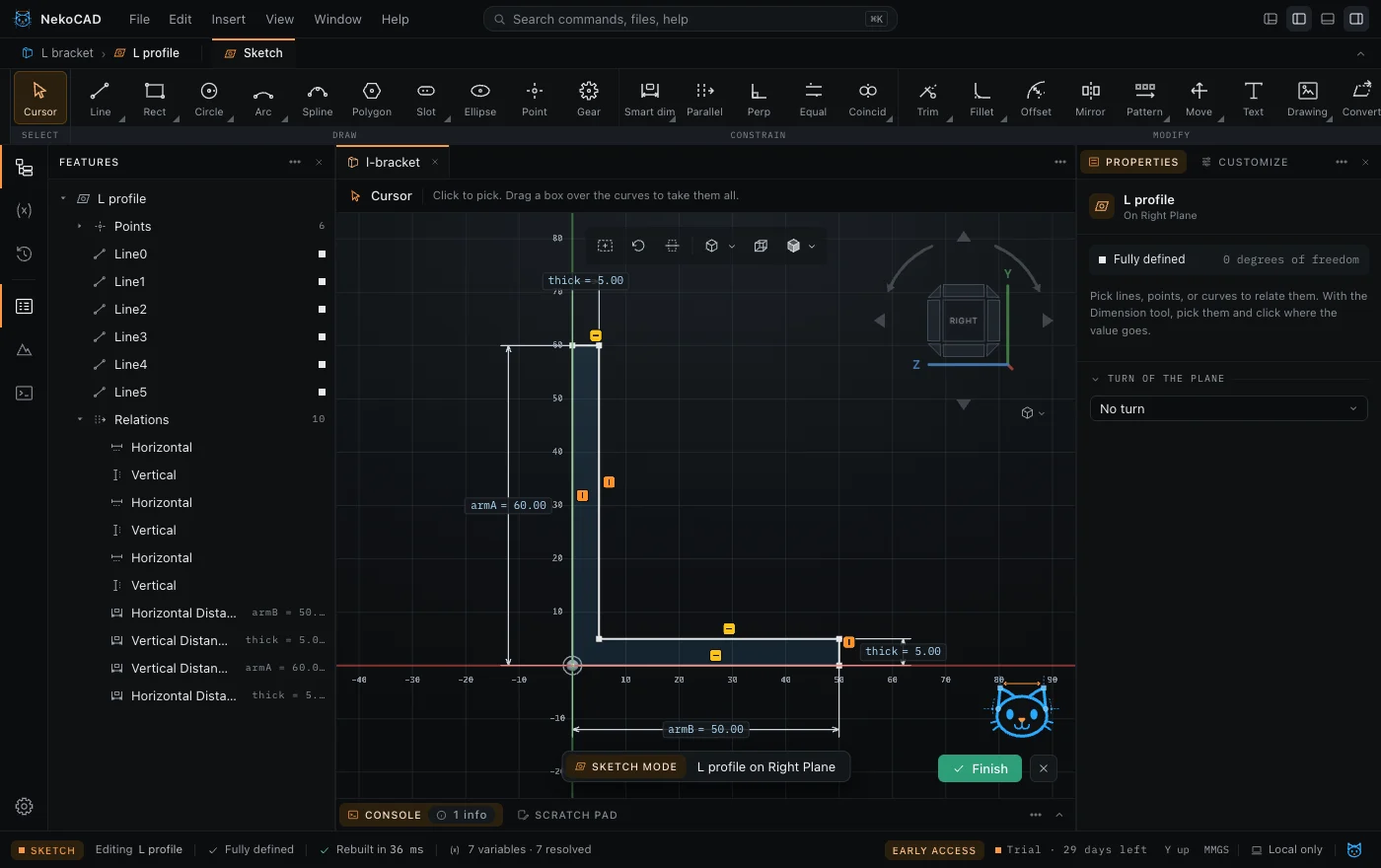The width and height of the screenshot is (1381, 868).
Task: Switch to the Customize tab
Action: pyautogui.click(x=1244, y=162)
